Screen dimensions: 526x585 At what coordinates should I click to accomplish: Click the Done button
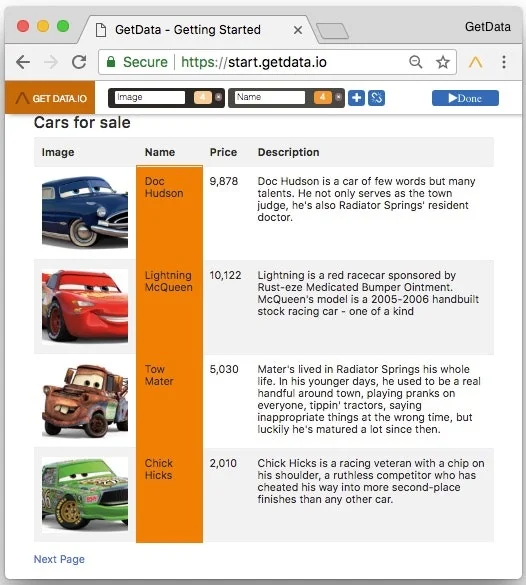click(x=465, y=98)
